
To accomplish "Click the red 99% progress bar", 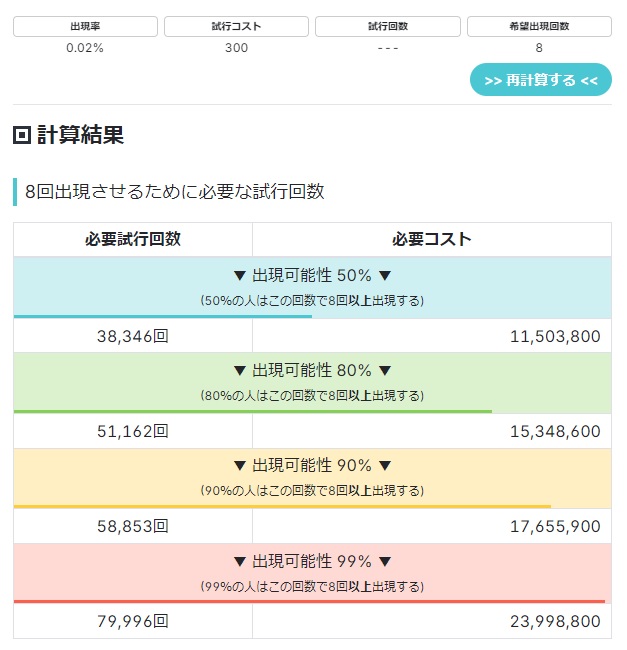I will tap(309, 601).
